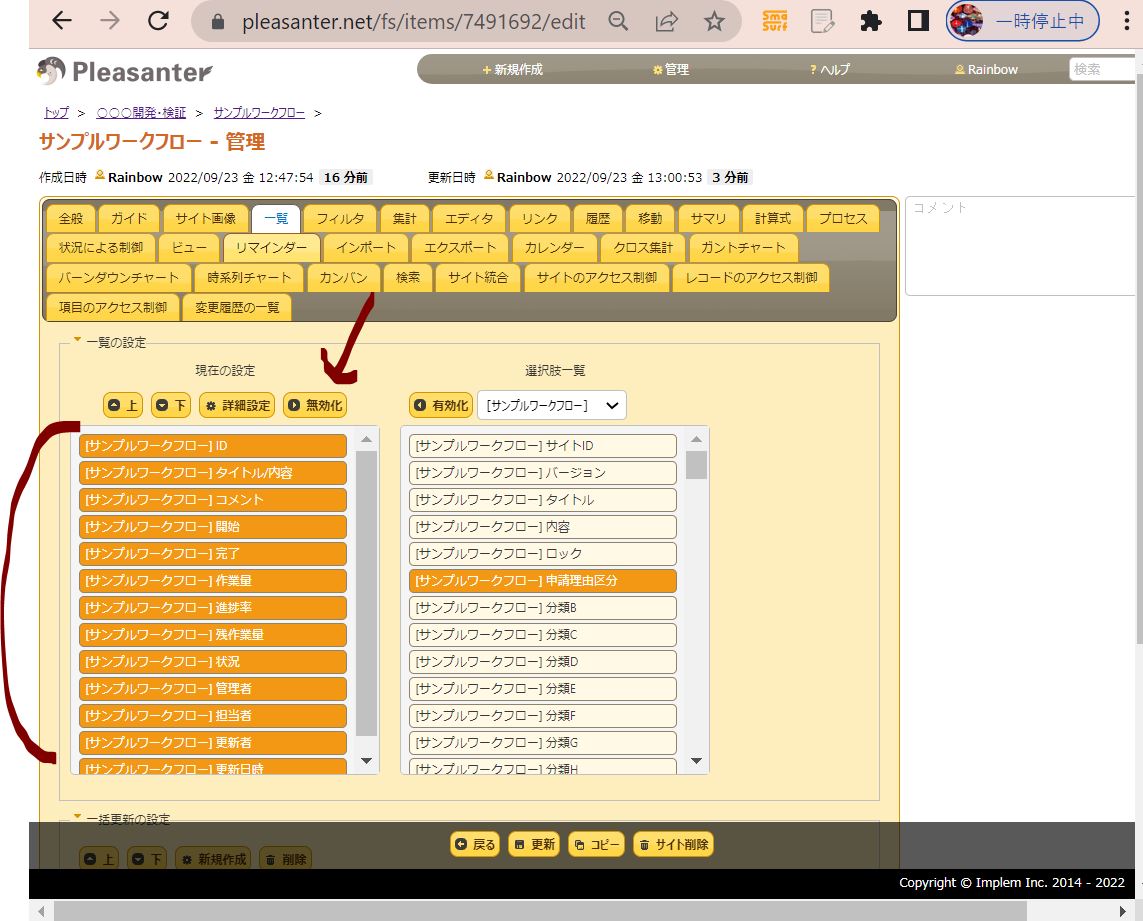1143x921 pixels.
Task: Select [サンプルワークフロー] ID in current settings
Action: click(213, 446)
